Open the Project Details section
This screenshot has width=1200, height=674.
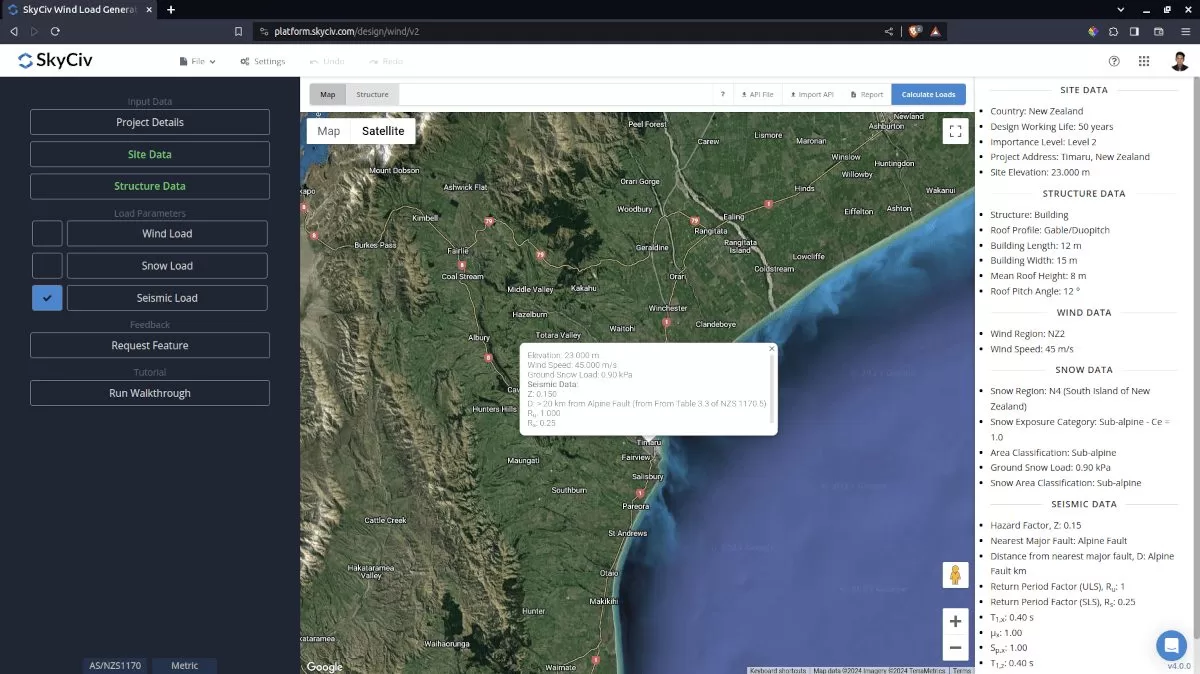[150, 122]
